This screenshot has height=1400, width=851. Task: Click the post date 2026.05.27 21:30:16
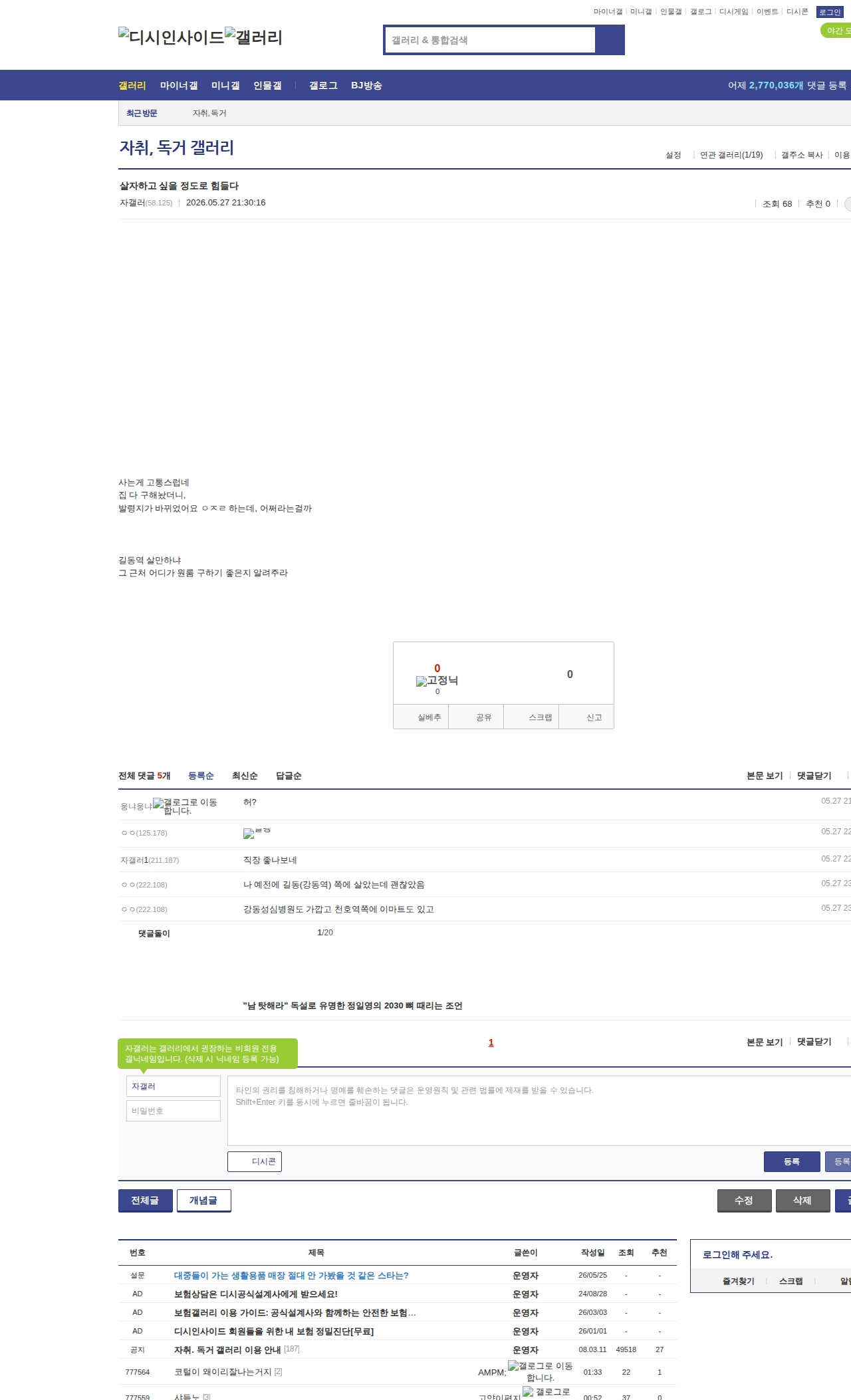pos(226,203)
